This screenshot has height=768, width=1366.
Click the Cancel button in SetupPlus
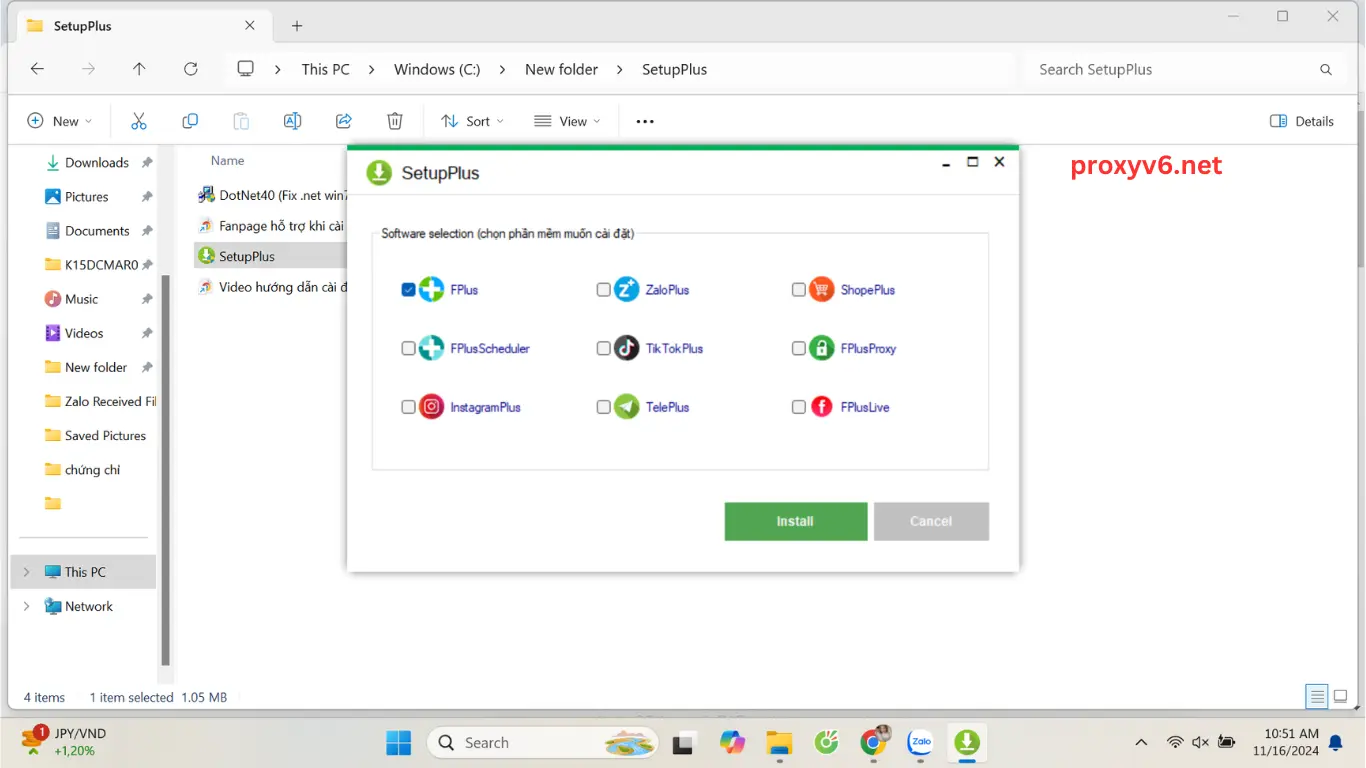[931, 521]
